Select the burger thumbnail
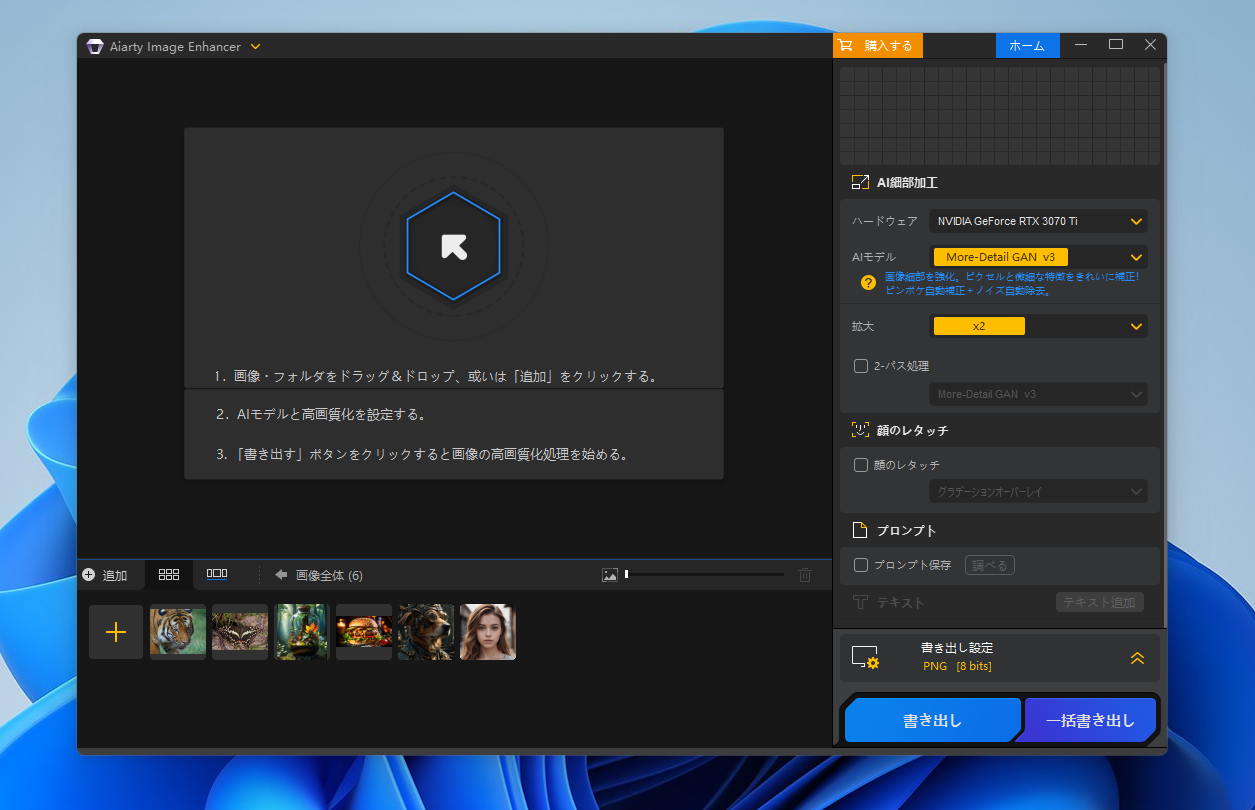Viewport: 1255px width, 810px height. point(364,632)
